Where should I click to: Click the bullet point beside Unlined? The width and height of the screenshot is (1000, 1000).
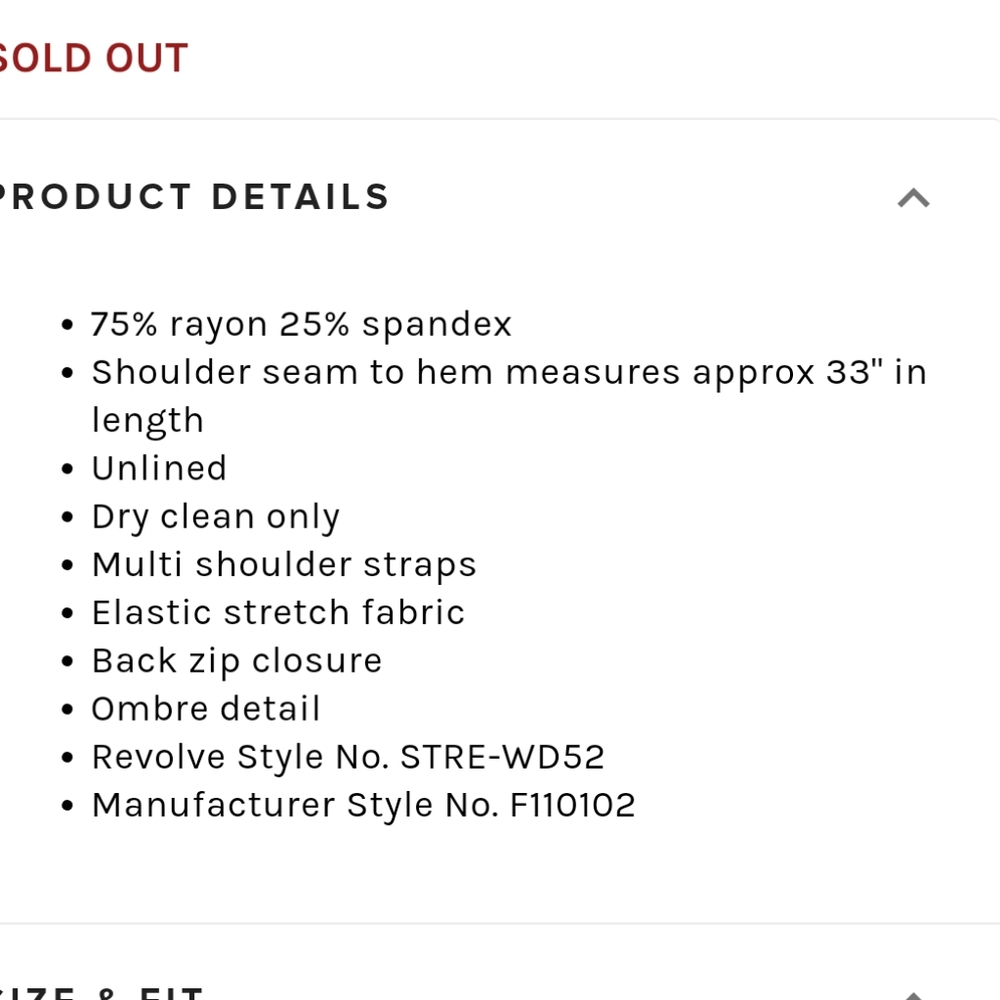(68, 469)
